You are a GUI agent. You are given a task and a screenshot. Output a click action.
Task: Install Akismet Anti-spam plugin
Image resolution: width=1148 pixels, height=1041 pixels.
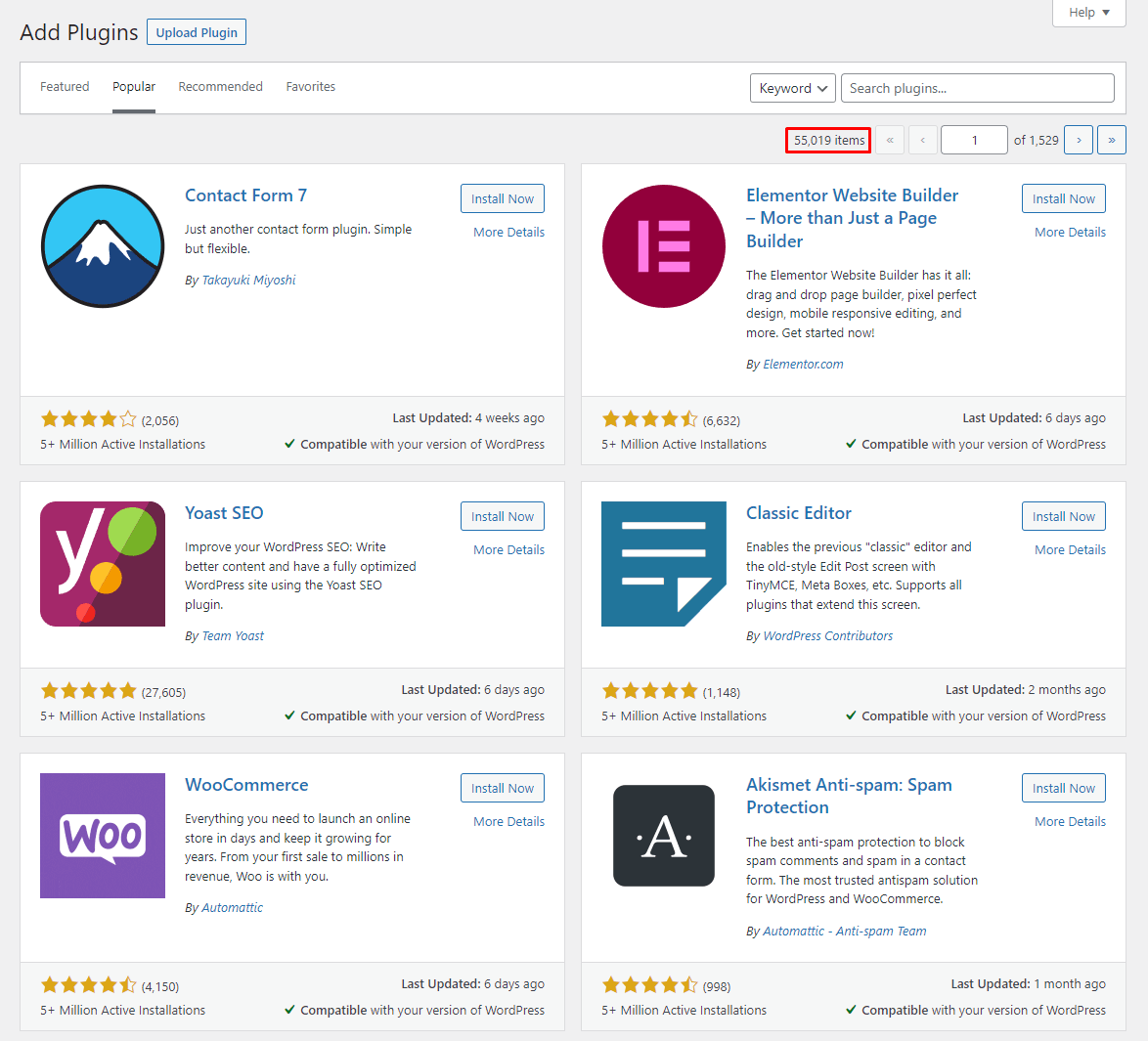[x=1064, y=788]
